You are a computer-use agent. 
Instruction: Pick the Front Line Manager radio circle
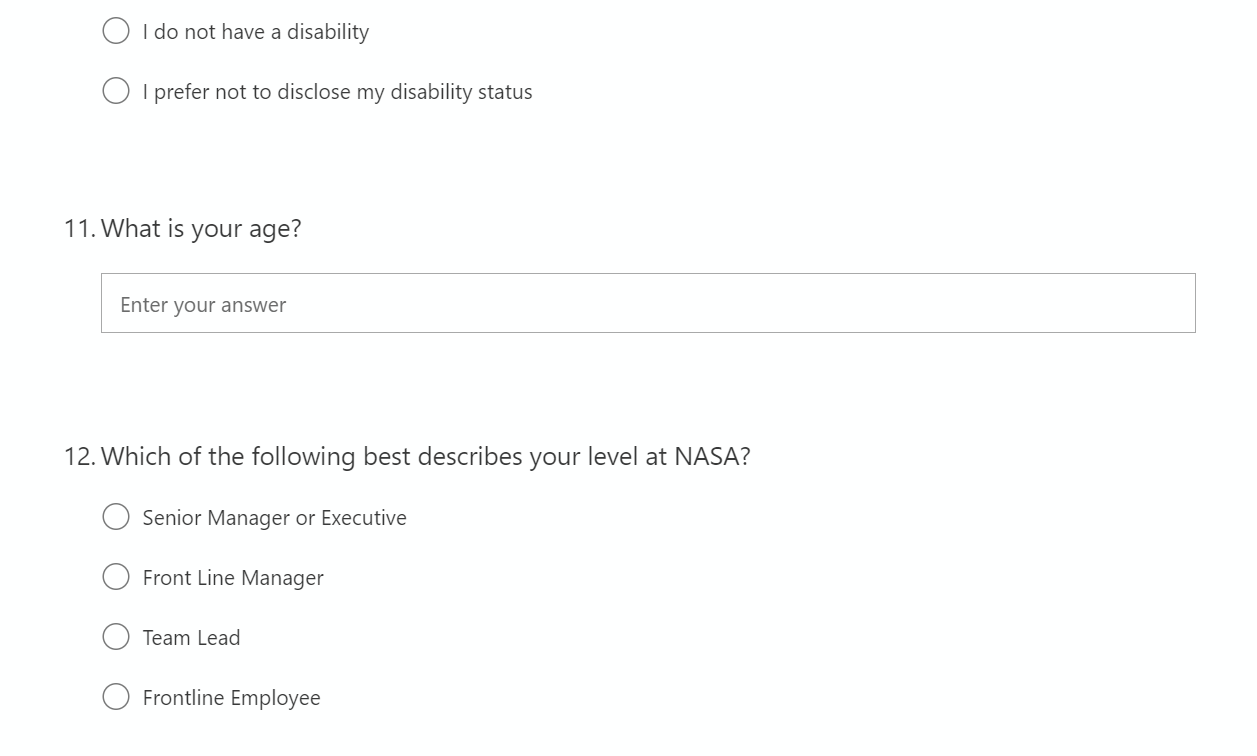point(116,577)
